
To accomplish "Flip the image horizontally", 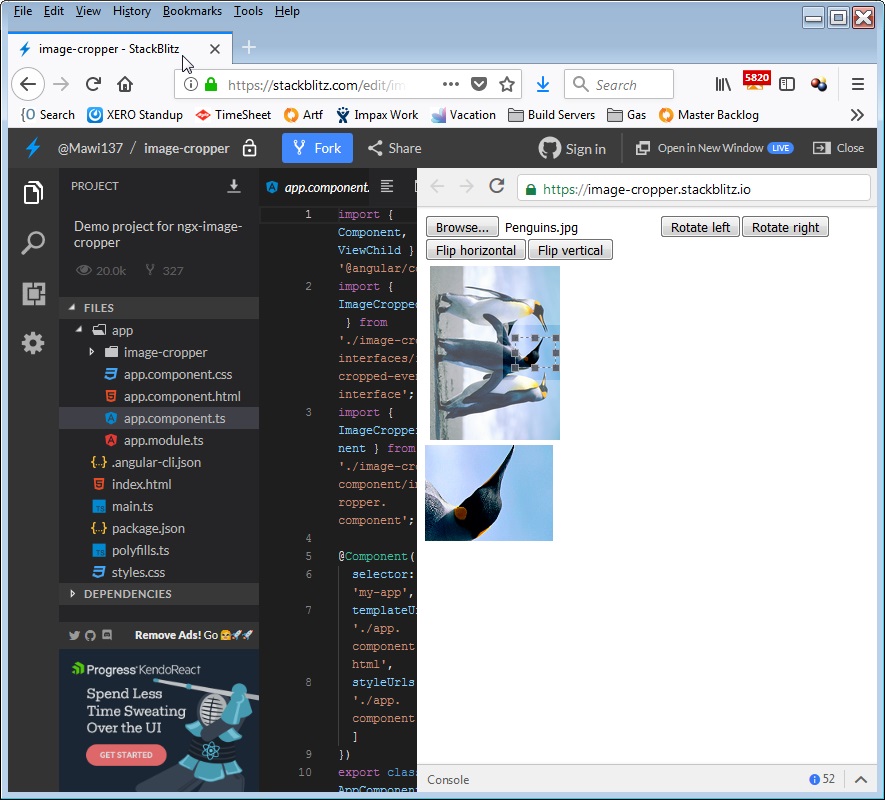I will (475, 249).
